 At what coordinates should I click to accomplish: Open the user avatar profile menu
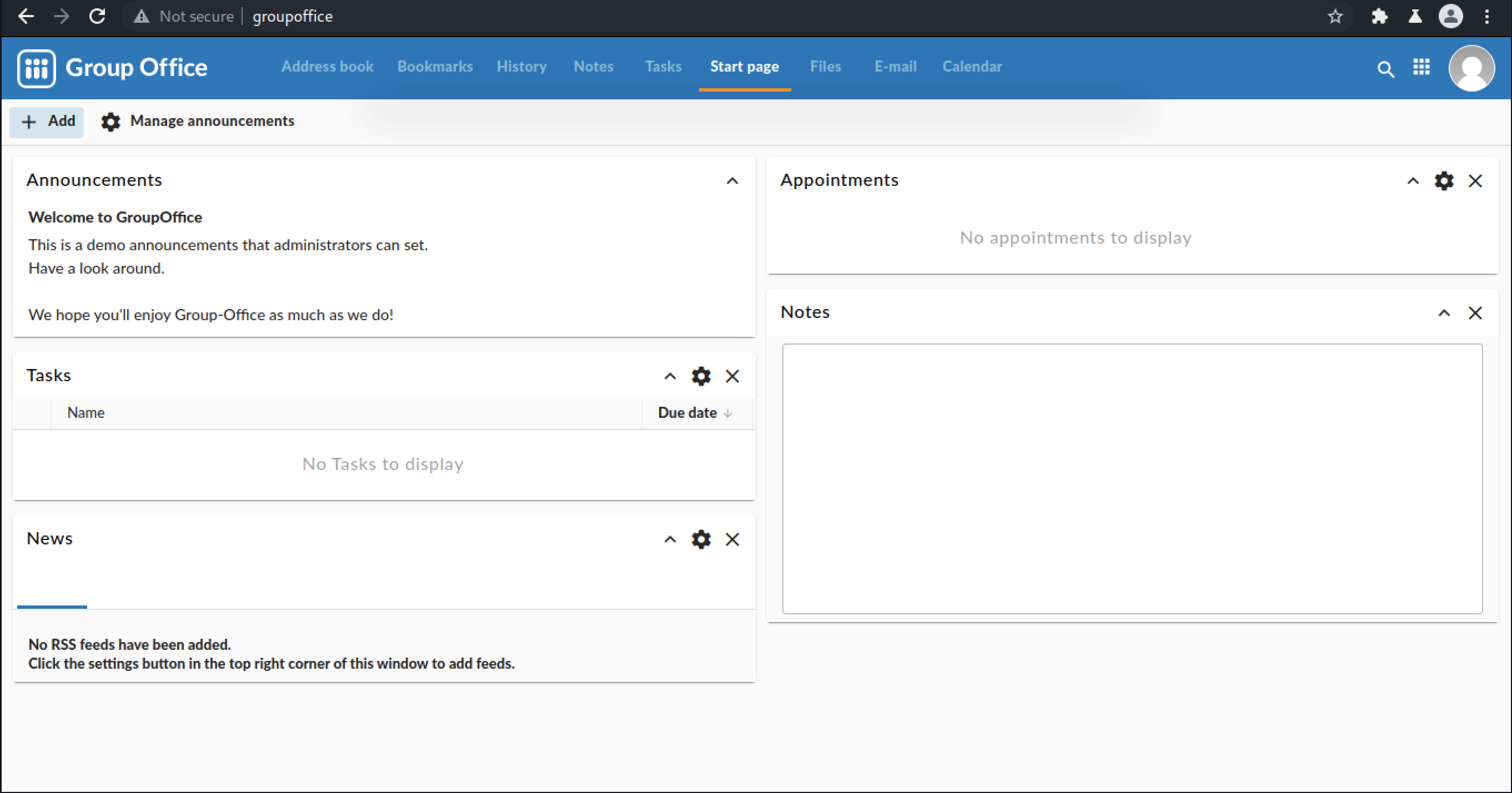click(1471, 68)
